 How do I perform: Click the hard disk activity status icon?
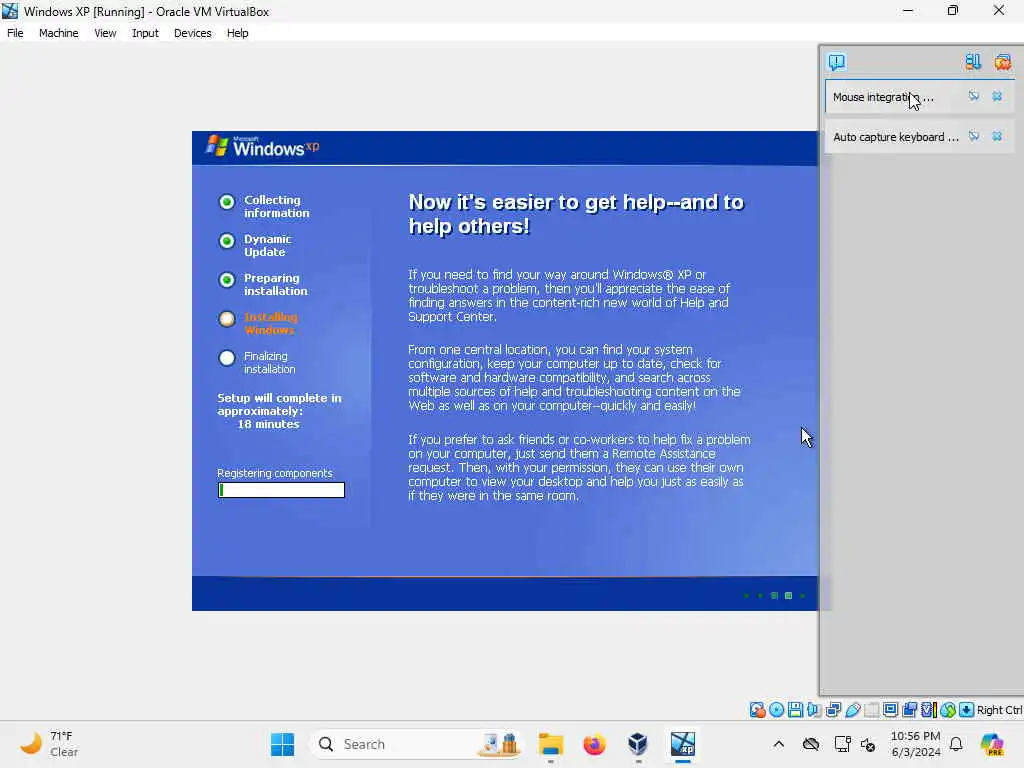(758, 710)
